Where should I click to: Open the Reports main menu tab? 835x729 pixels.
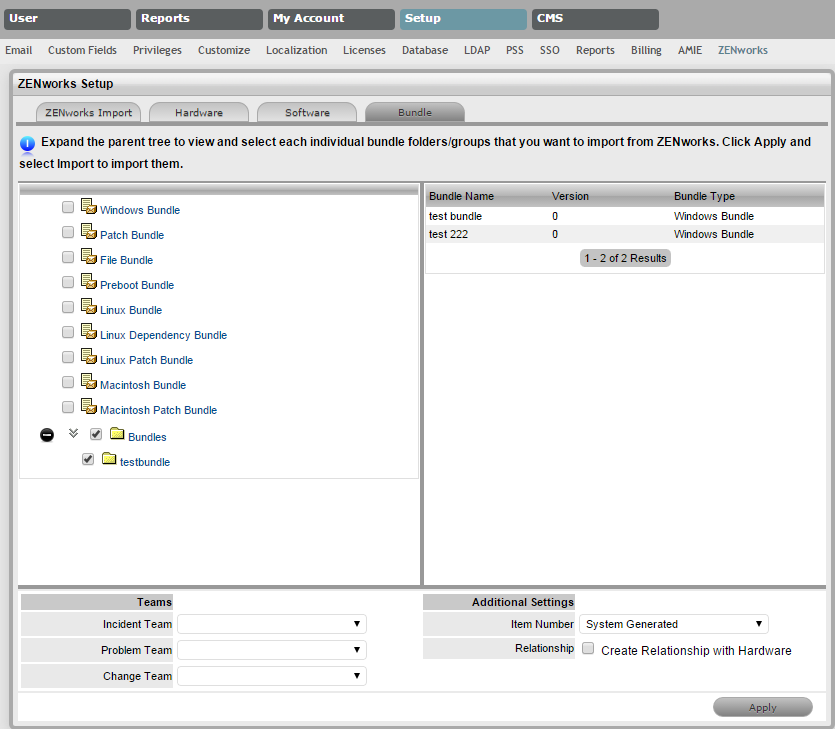coord(199,19)
